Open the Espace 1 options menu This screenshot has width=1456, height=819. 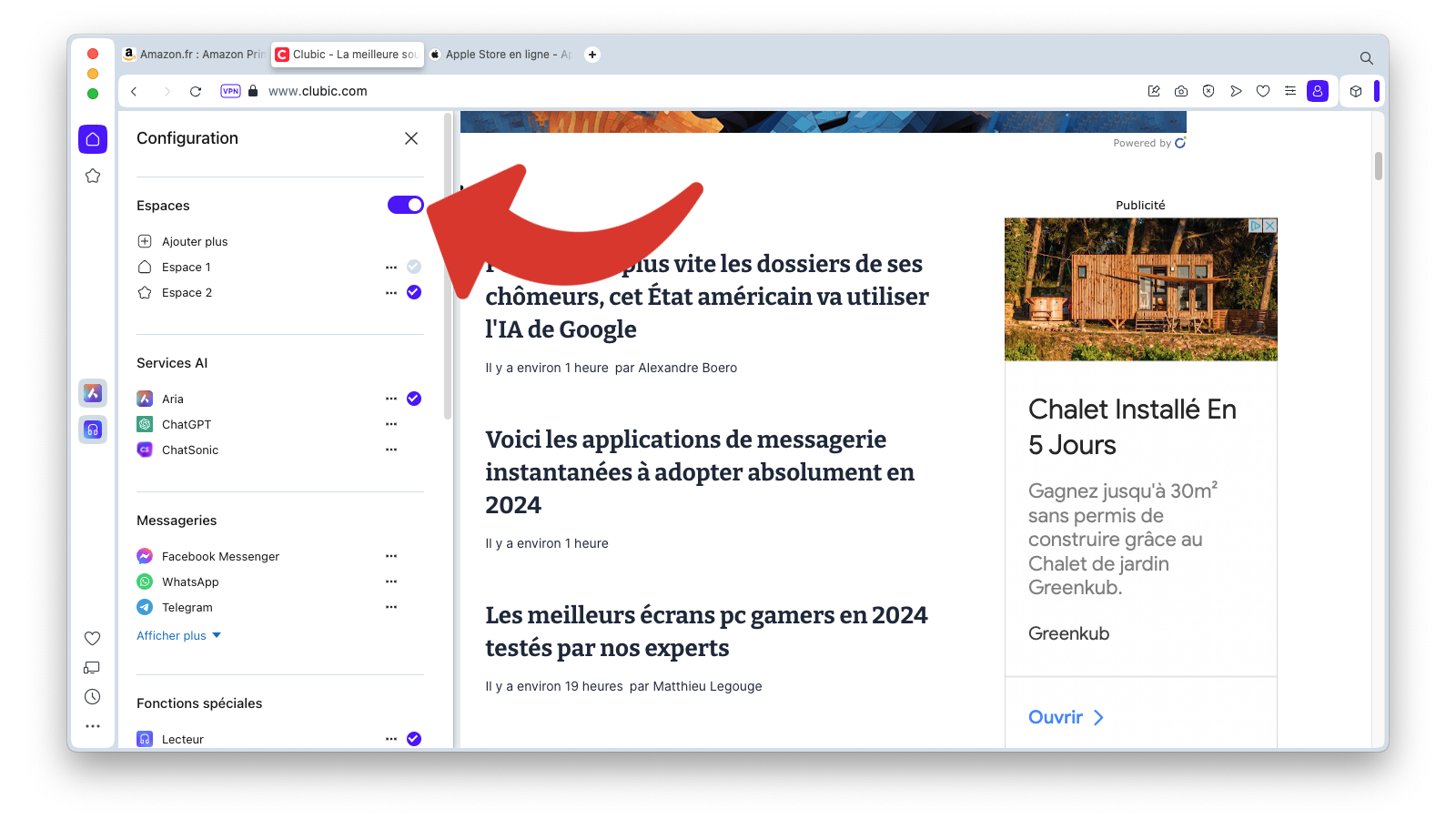point(391,268)
